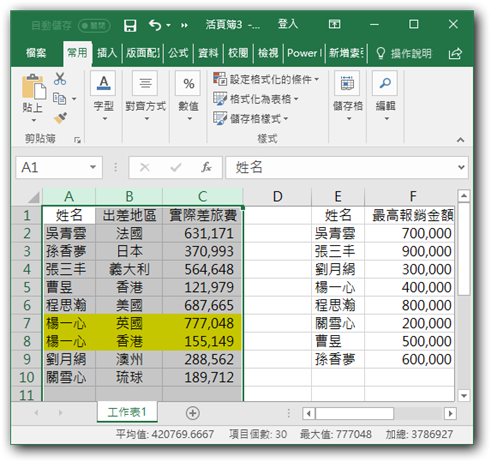
Task: Click the Paste clipboard icon
Action: pyautogui.click(x=33, y=87)
